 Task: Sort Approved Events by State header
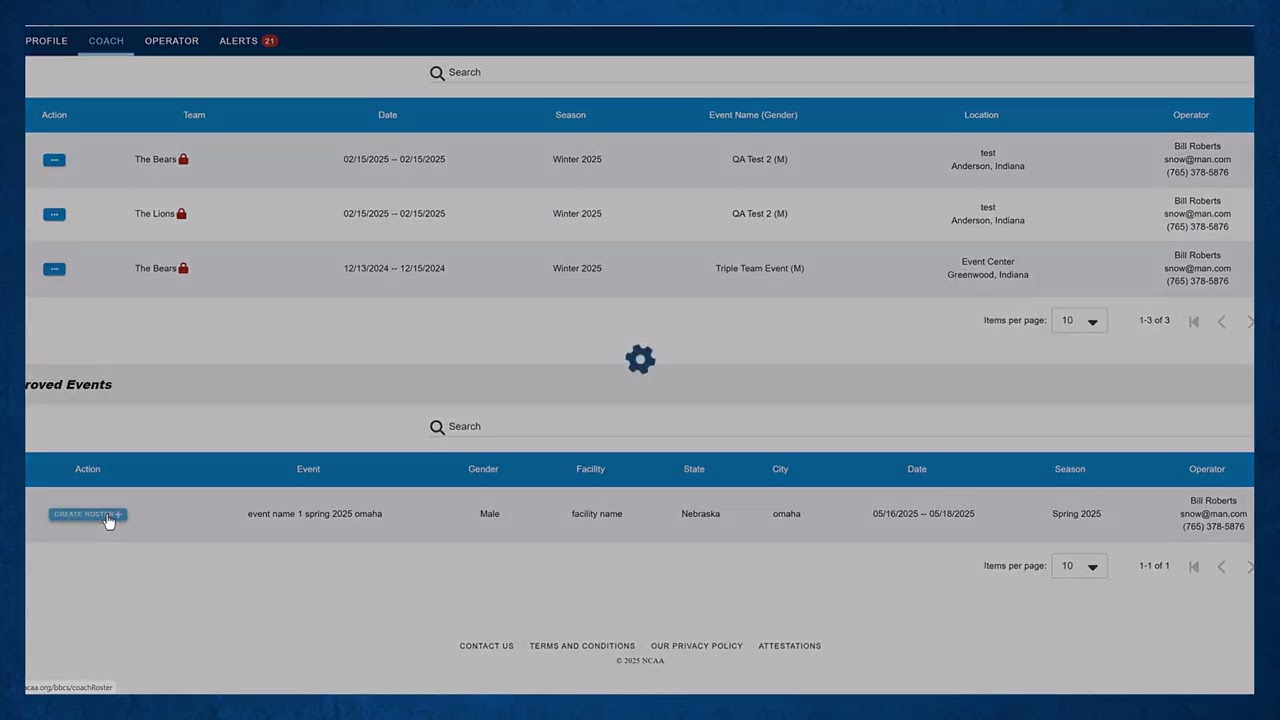pos(694,469)
